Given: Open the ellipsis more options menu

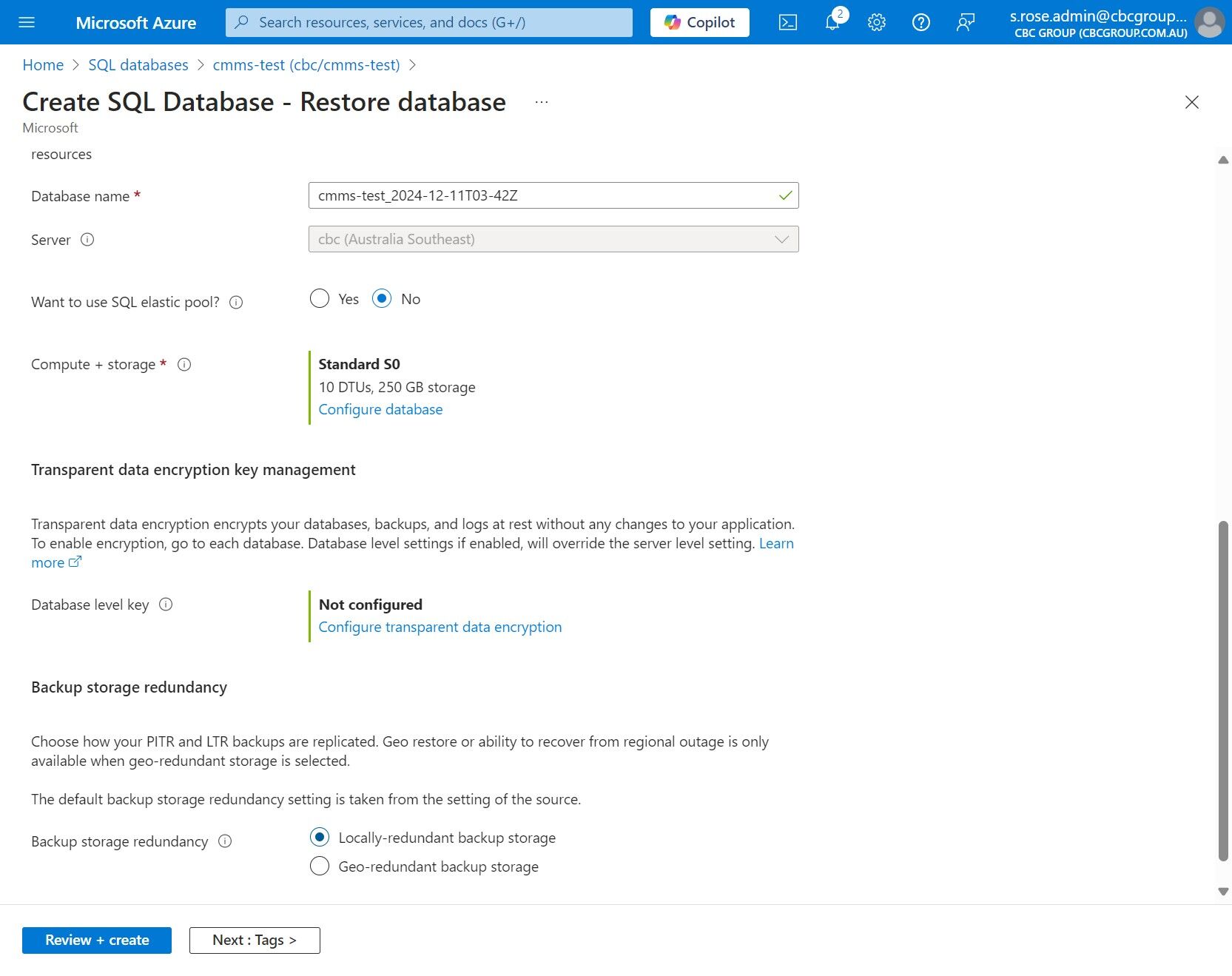Looking at the screenshot, I should (542, 102).
